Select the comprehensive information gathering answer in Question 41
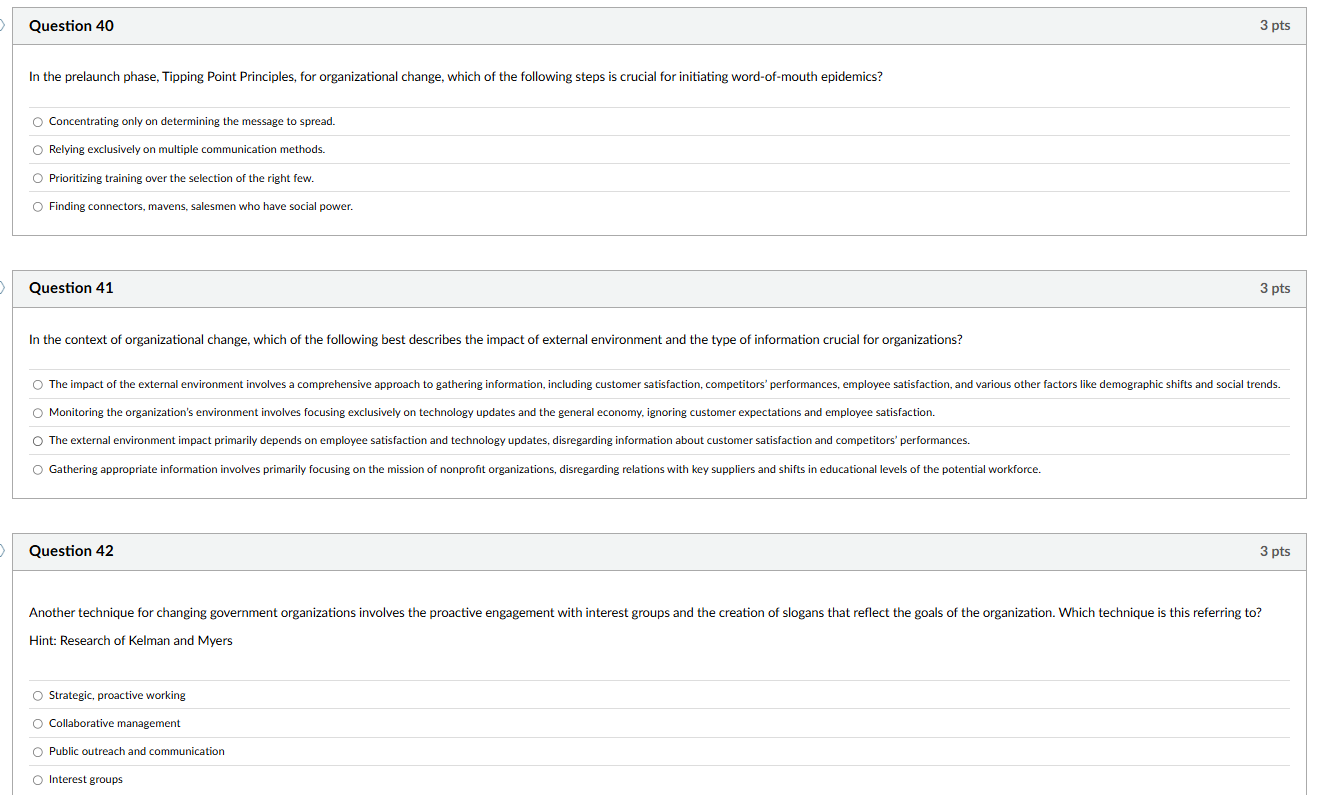 37,384
